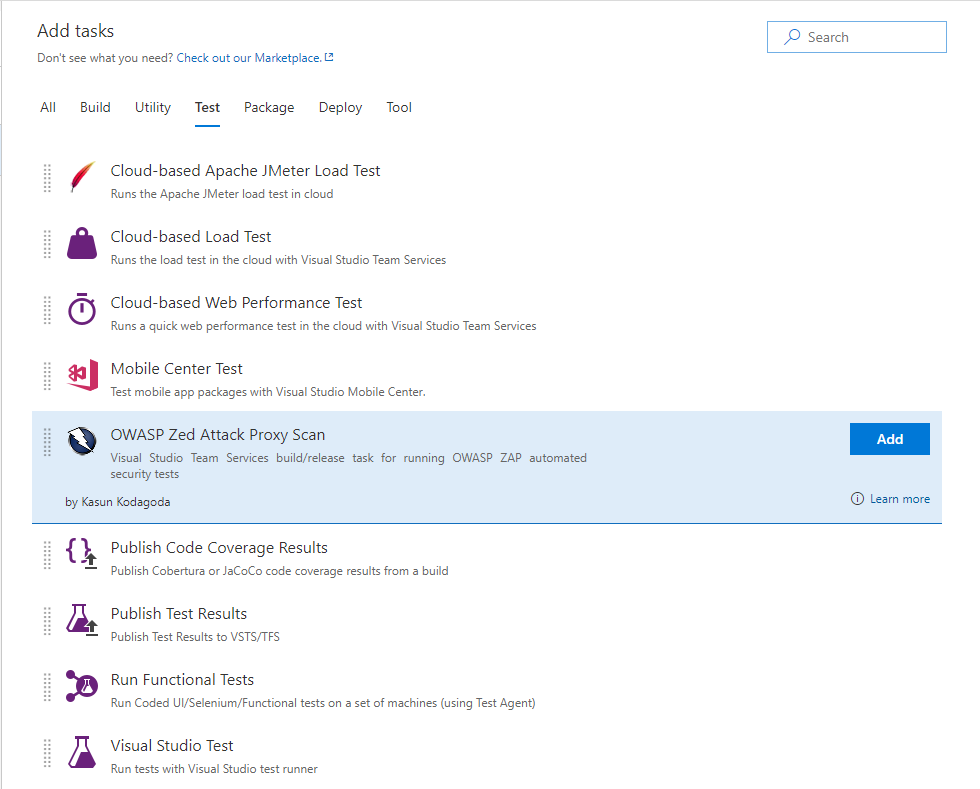Select the Test tab
Viewport: 980px width, 789px height.
(207, 108)
